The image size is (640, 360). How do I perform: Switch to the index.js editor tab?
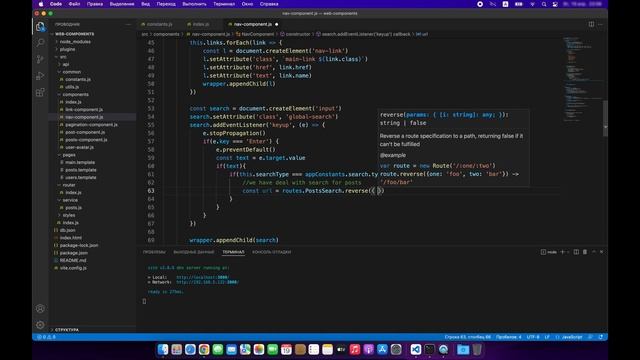201,24
